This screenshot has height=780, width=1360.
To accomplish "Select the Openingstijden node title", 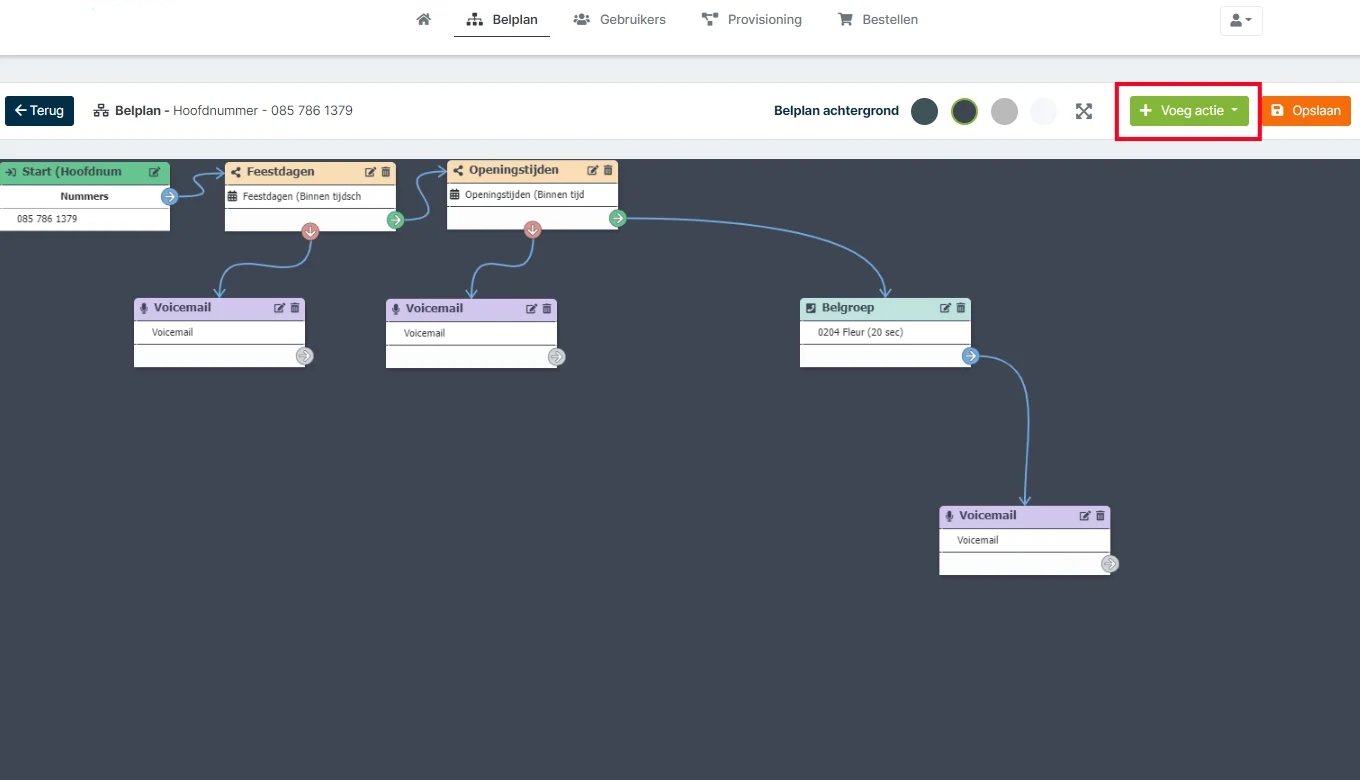I will 514,170.
